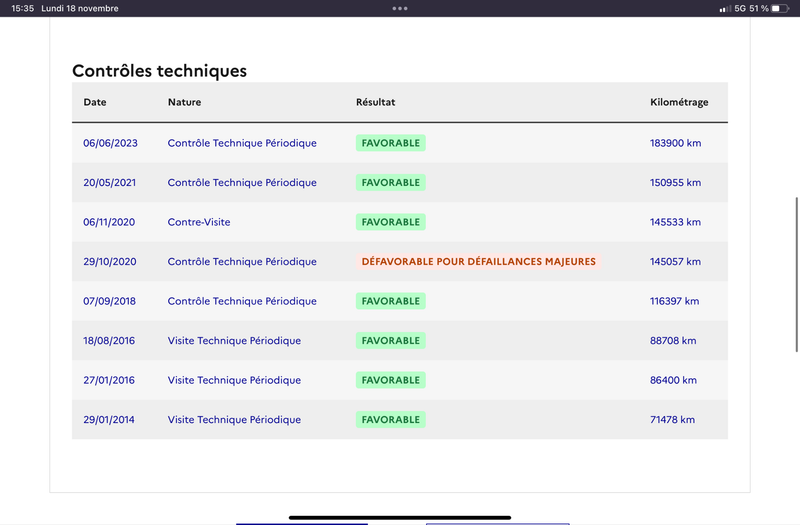Select date 29/10/2020
800x525 pixels.
[110, 262]
